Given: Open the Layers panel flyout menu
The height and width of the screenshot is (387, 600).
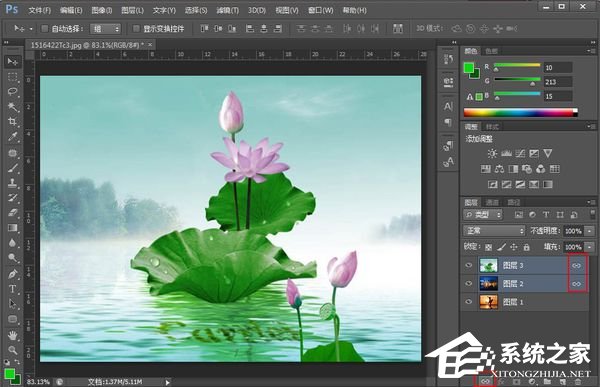Looking at the screenshot, I should click(x=591, y=202).
